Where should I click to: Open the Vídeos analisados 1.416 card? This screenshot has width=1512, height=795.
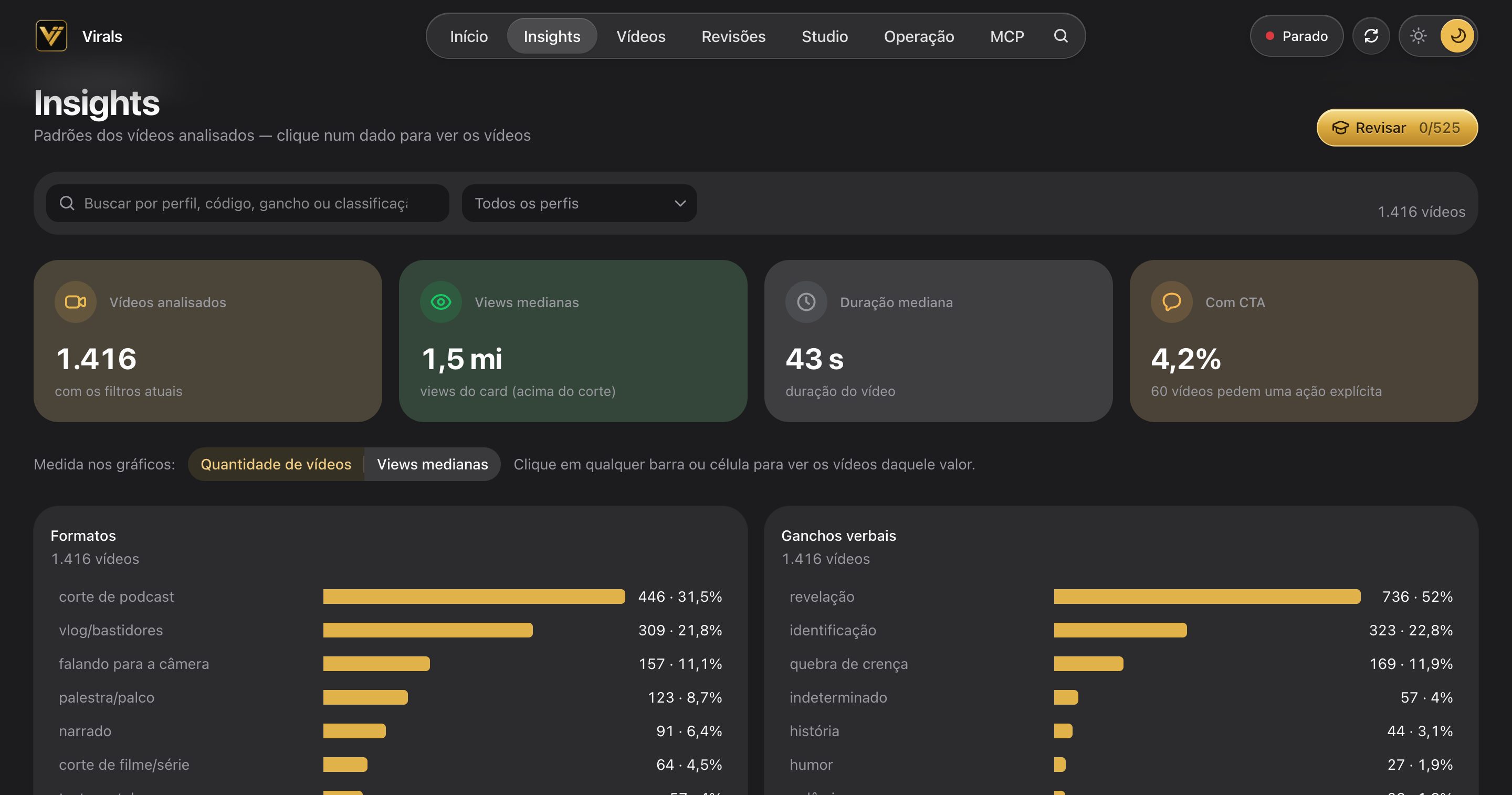click(x=208, y=341)
